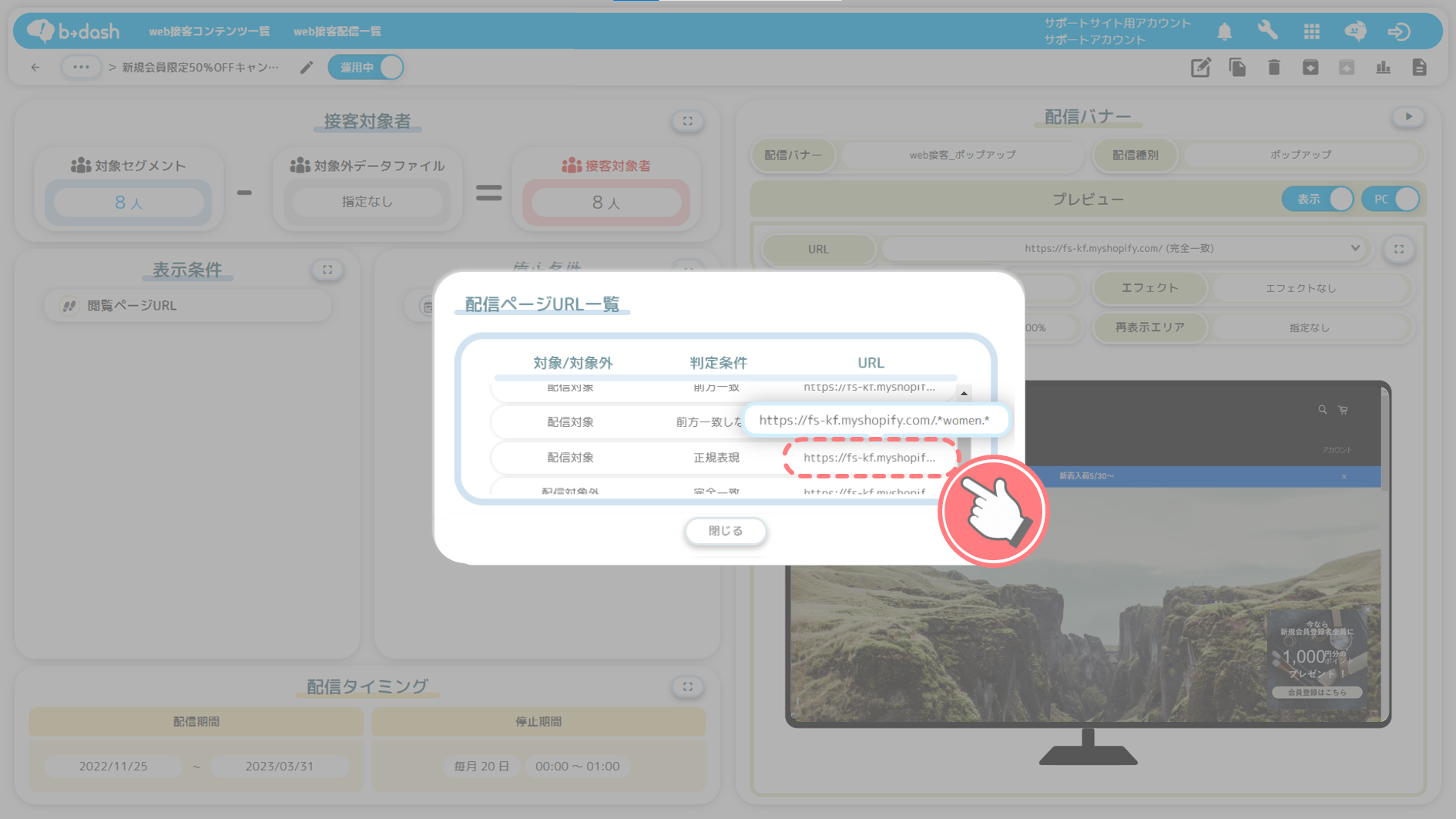Select the 閲覧ページURL condition row
1456x819 pixels.
coord(188,306)
